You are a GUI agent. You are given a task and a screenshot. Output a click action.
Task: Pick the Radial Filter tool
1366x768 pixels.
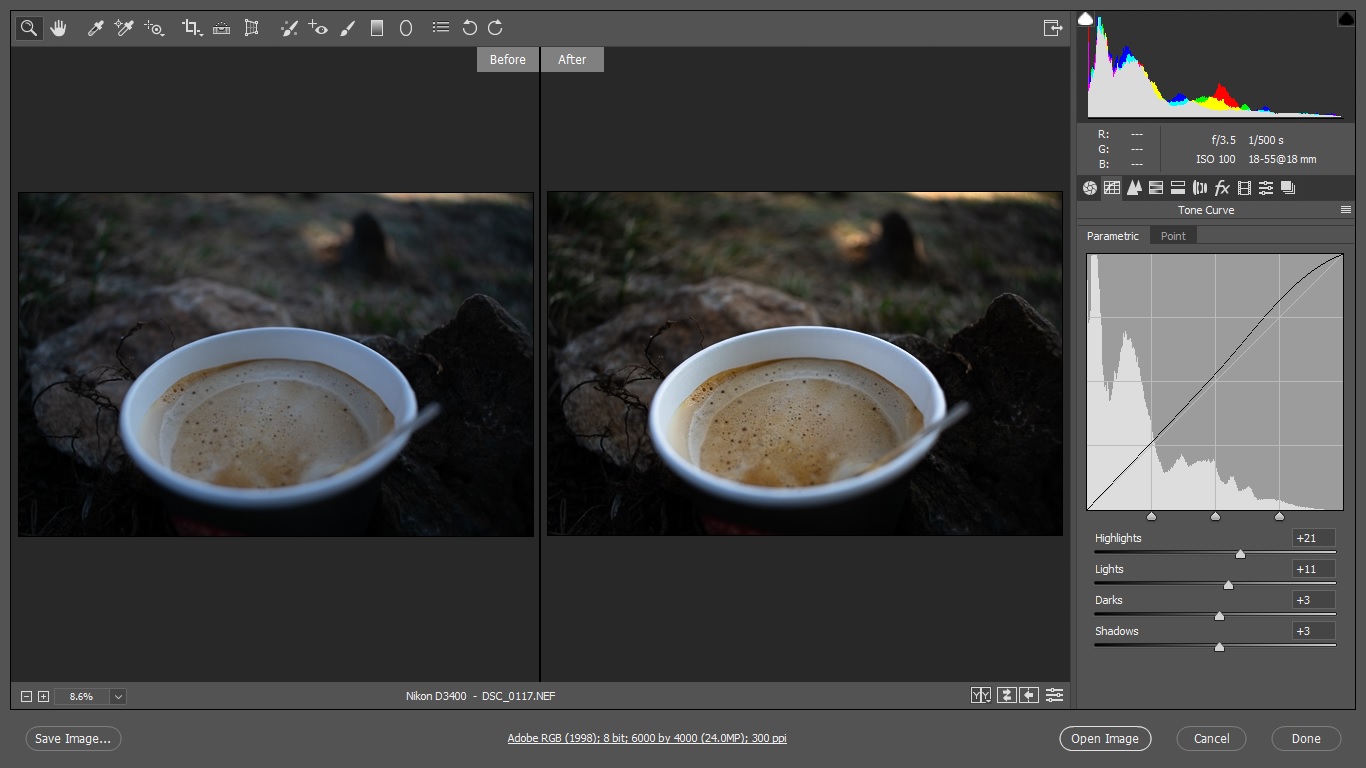(406, 29)
